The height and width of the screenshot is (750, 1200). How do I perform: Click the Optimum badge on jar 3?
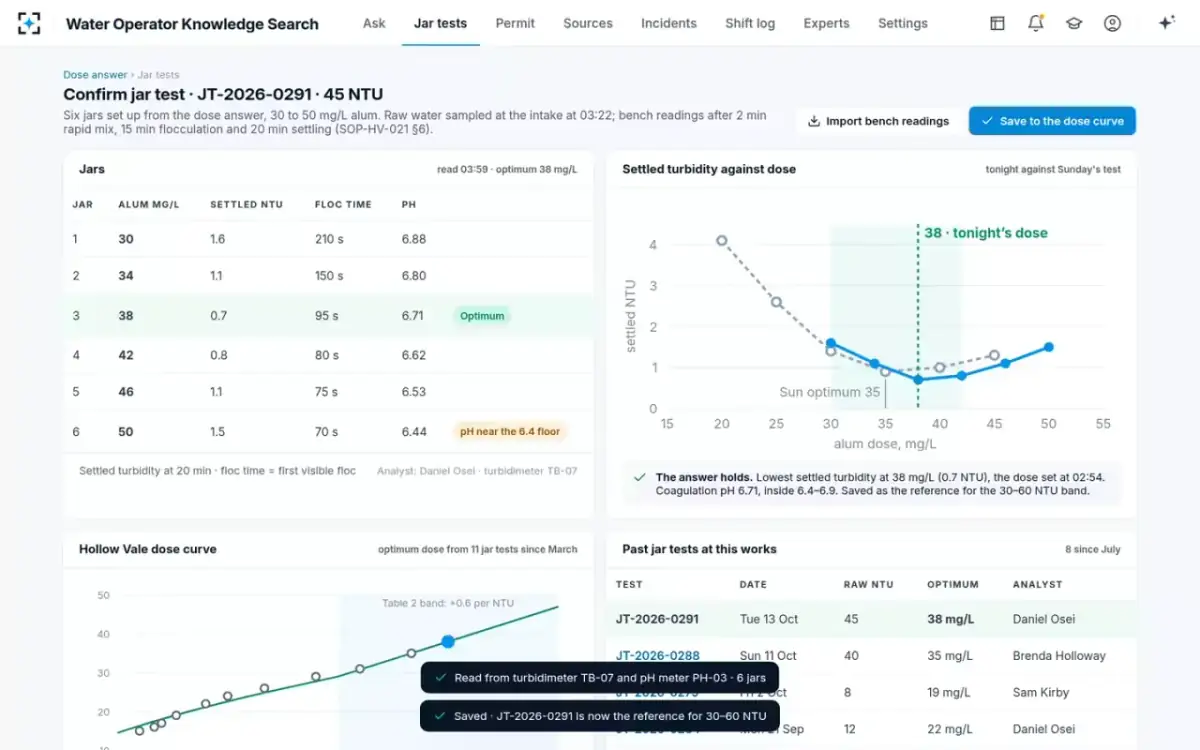(482, 316)
